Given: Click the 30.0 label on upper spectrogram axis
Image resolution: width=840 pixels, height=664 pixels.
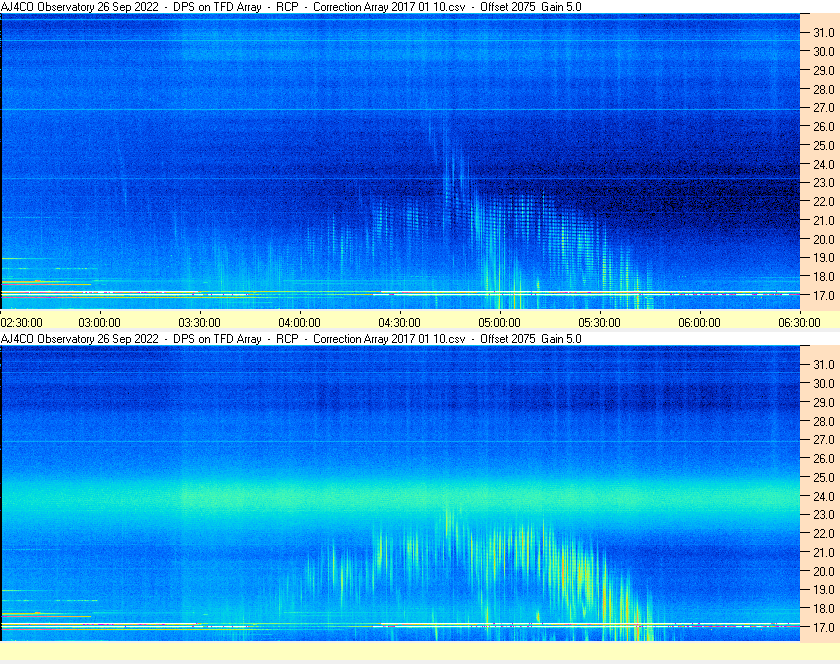Looking at the screenshot, I should [x=824, y=51].
